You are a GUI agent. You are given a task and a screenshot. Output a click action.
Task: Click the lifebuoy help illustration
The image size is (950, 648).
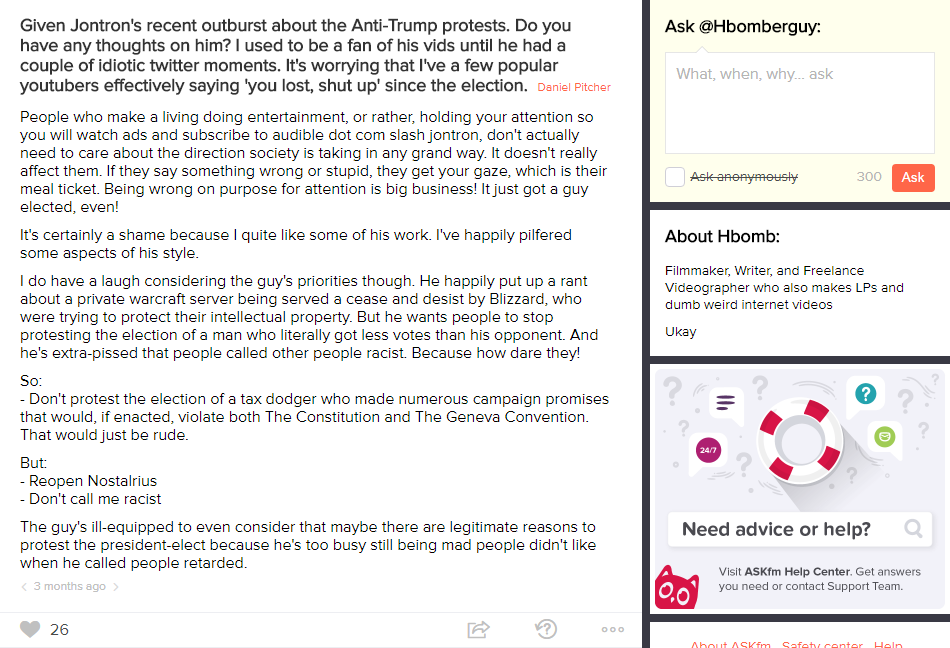(800, 441)
